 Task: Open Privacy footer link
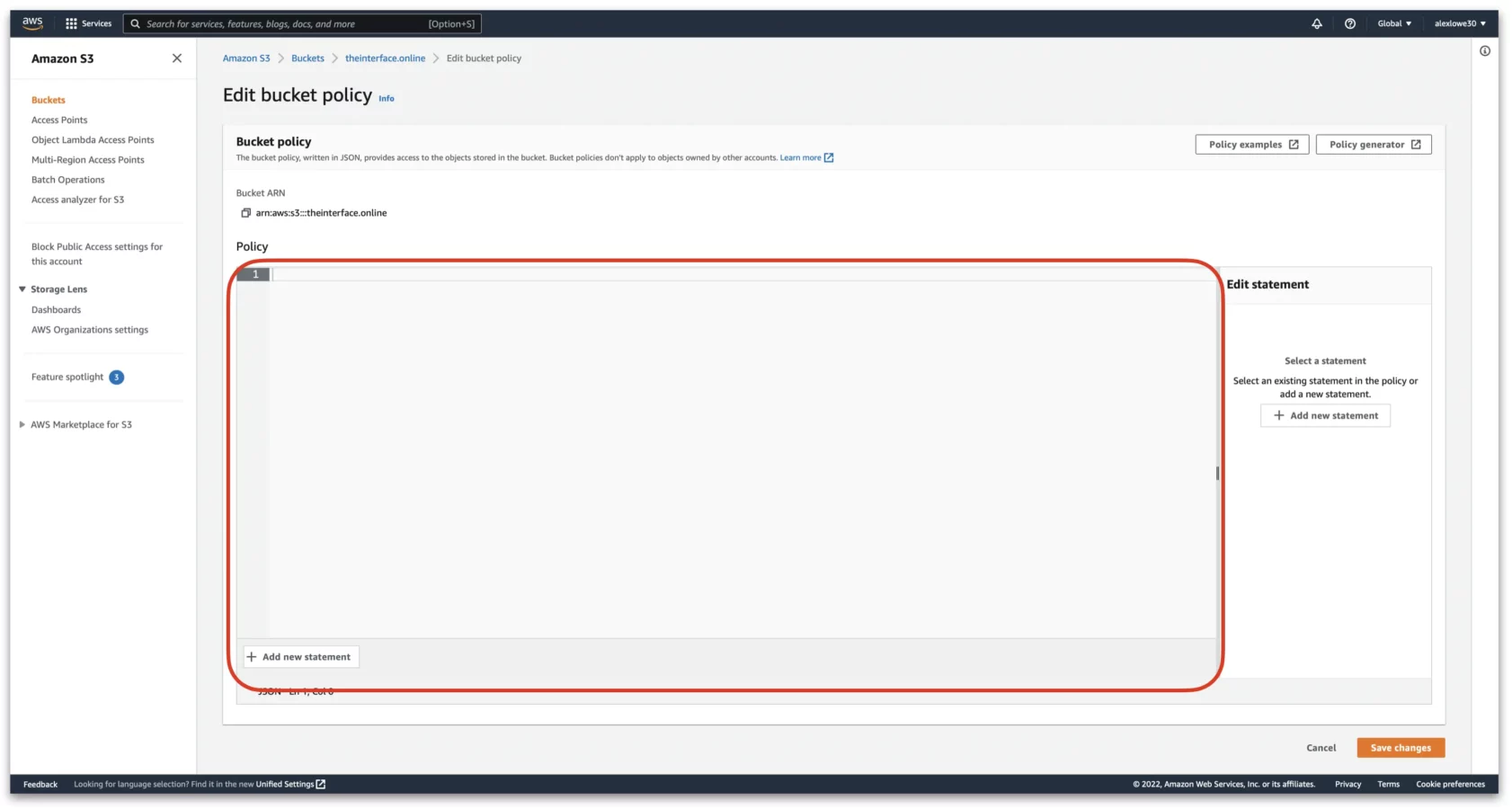(x=1347, y=785)
